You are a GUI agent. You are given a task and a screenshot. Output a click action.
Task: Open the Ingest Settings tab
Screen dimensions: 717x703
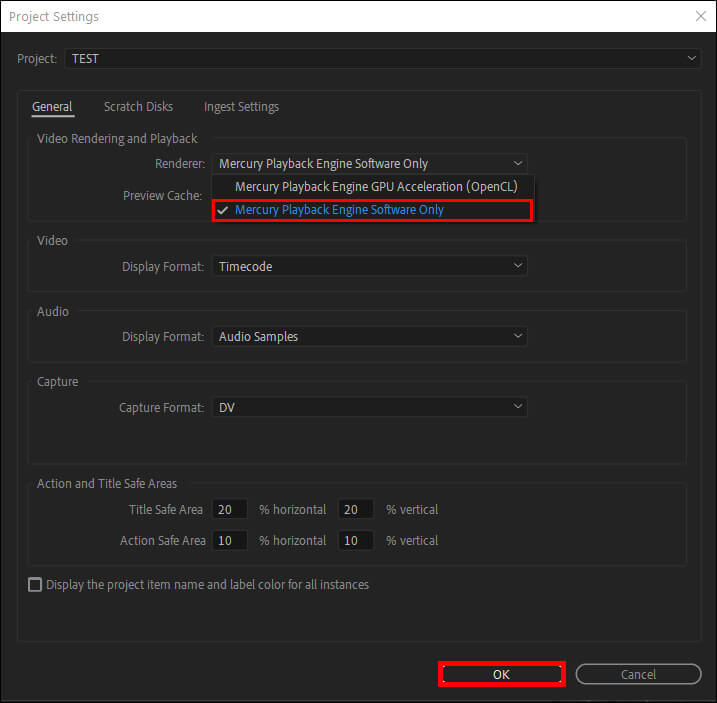[241, 107]
